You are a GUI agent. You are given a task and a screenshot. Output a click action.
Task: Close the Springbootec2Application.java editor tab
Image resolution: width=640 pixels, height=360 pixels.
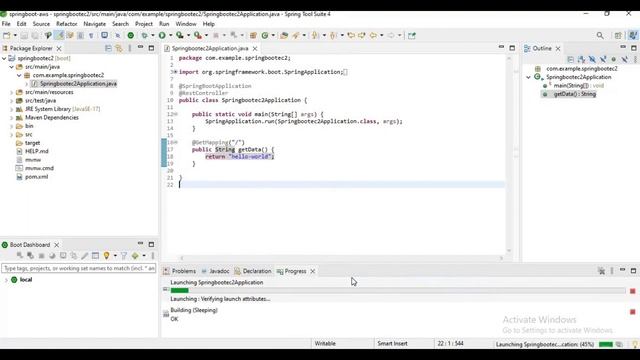pos(255,49)
